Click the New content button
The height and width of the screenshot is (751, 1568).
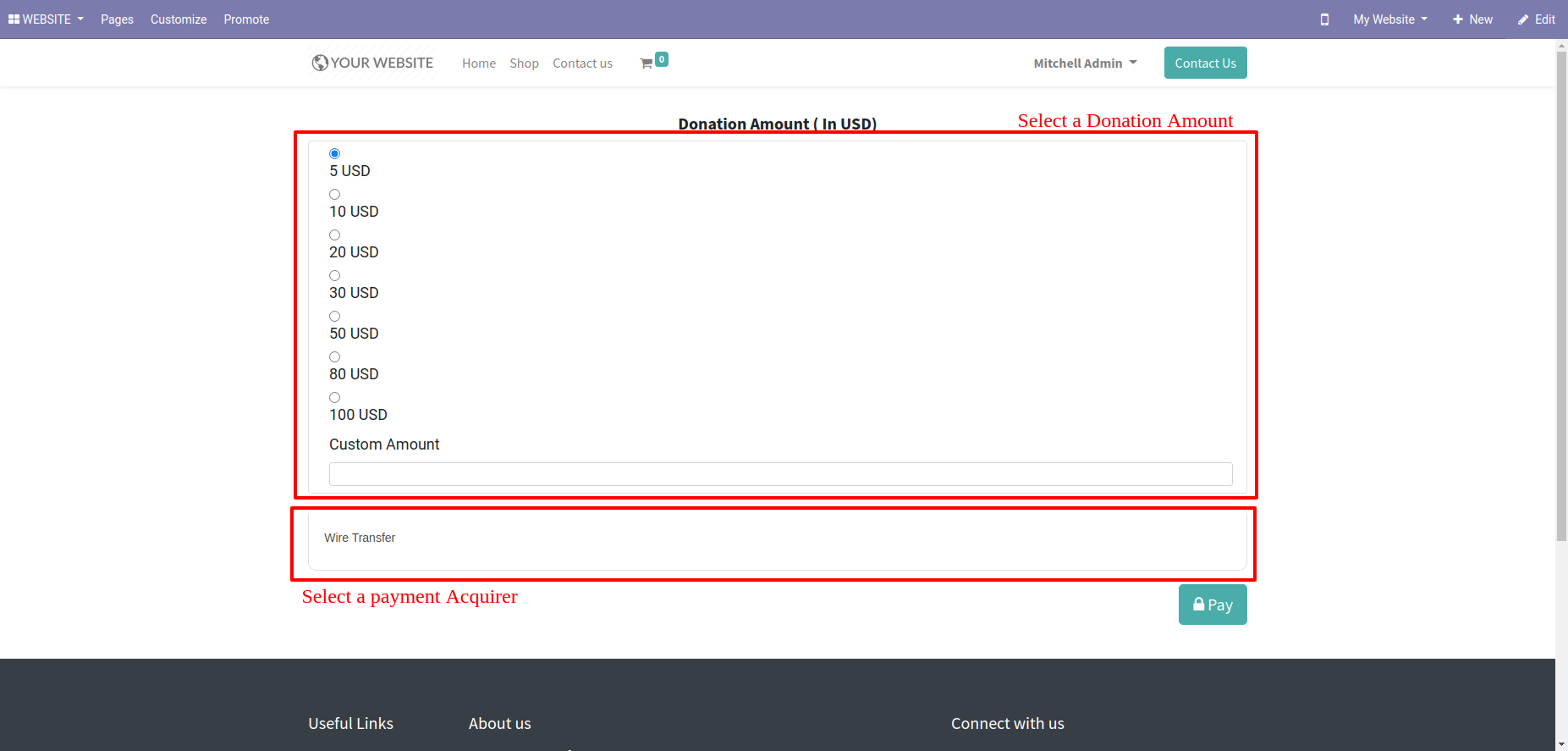(x=1472, y=19)
